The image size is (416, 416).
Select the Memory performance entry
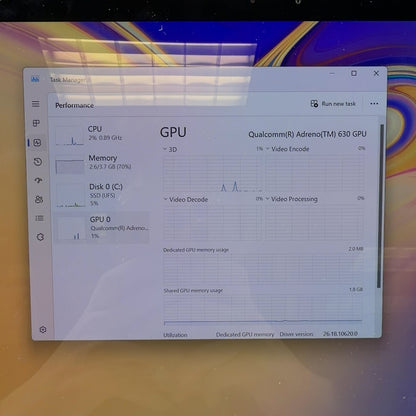click(102, 164)
